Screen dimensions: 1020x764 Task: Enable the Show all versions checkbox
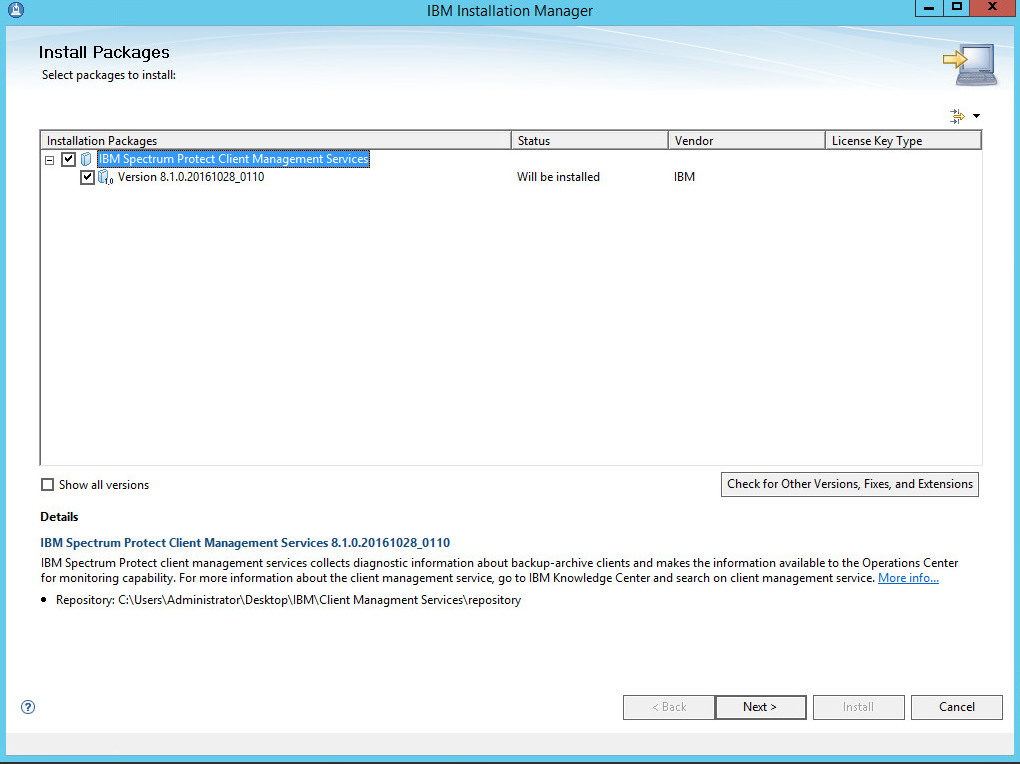tap(47, 485)
